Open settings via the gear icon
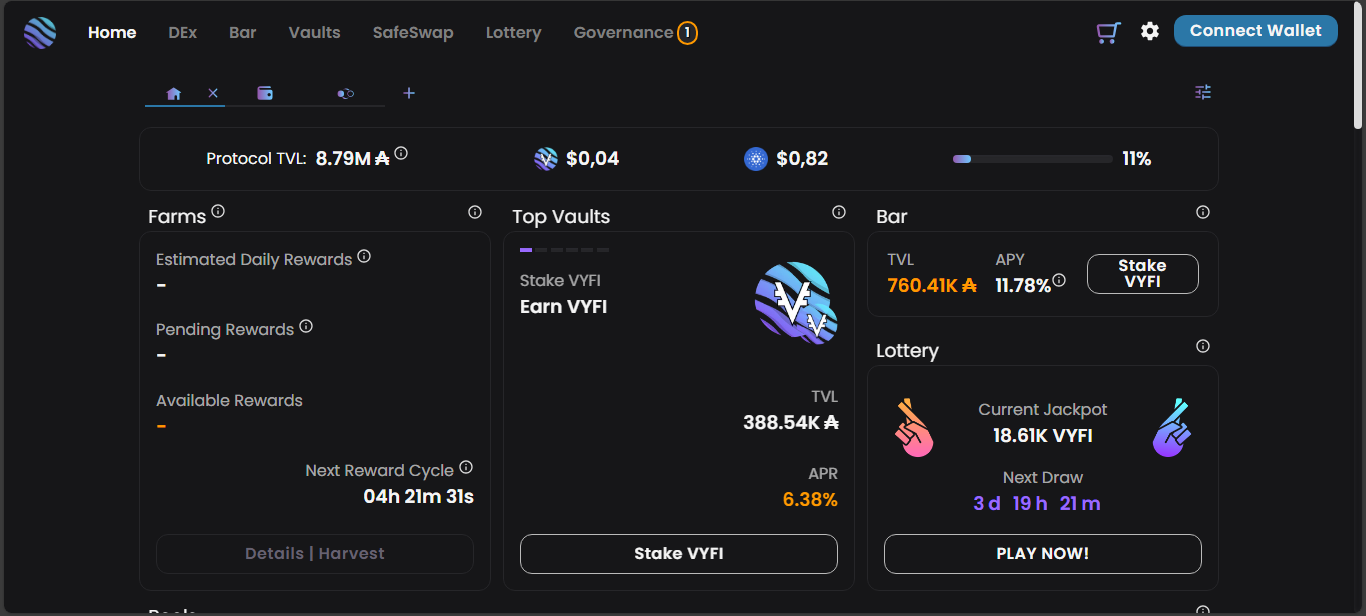Image resolution: width=1366 pixels, height=616 pixels. click(x=1150, y=32)
